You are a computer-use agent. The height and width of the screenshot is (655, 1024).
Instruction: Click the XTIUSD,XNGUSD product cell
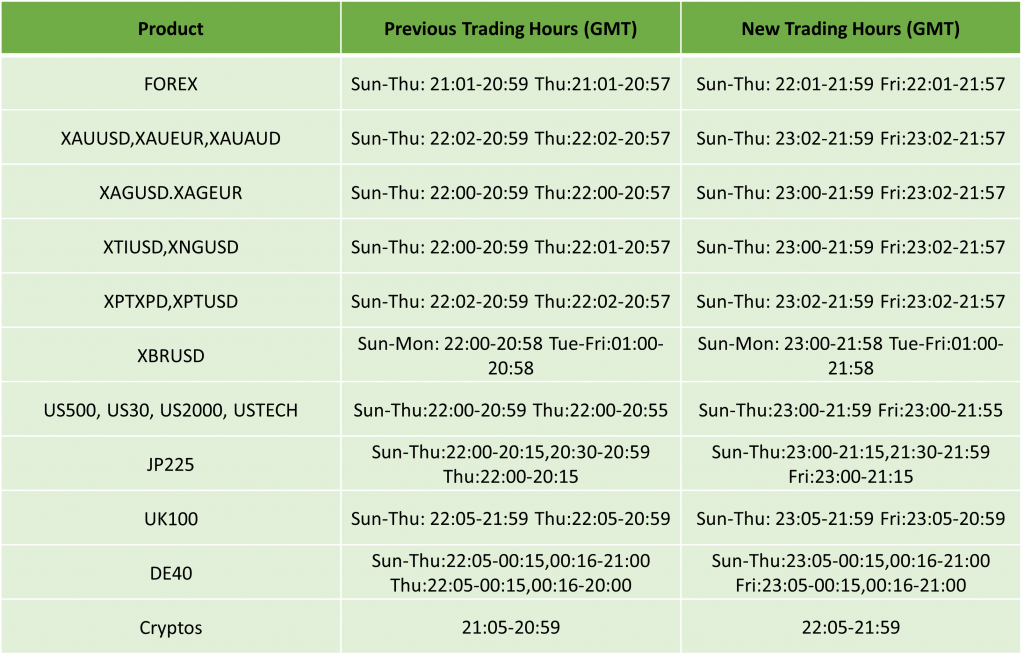(x=170, y=247)
